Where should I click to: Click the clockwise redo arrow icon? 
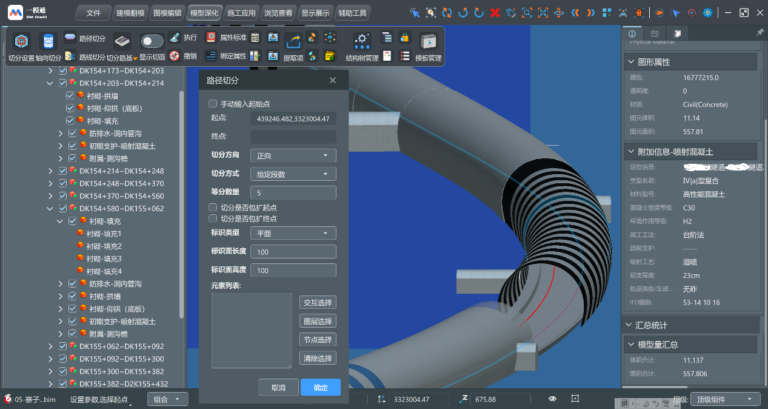479,13
